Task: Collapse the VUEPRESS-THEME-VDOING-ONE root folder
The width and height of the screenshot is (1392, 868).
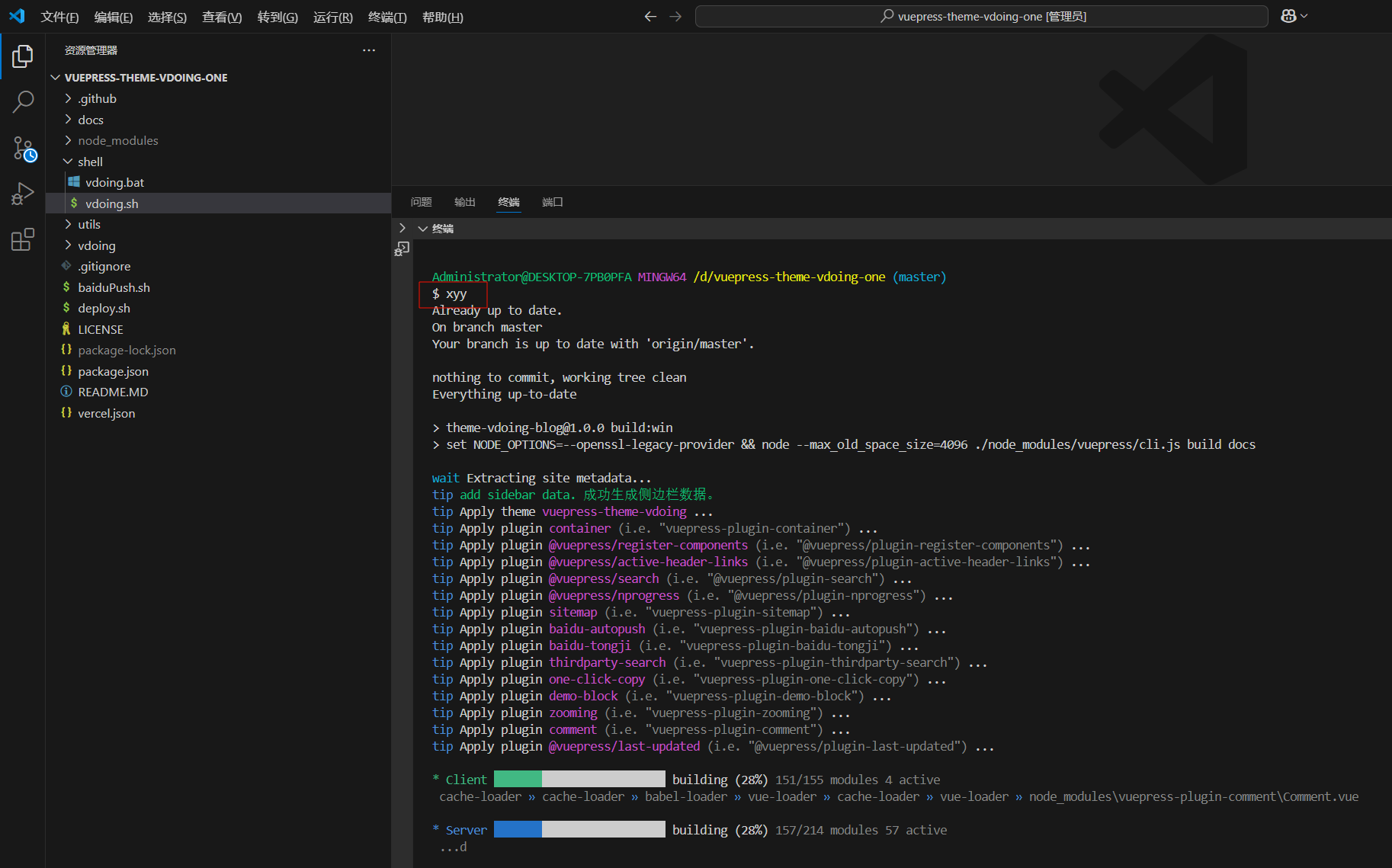Action: click(56, 78)
